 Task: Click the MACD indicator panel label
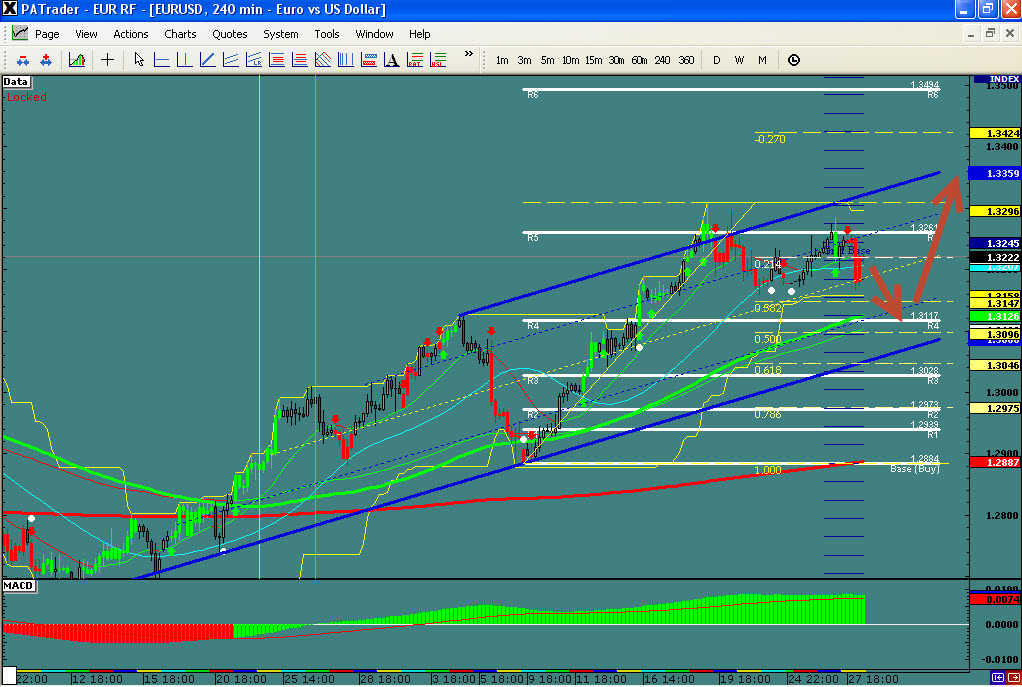pyautogui.click(x=18, y=584)
